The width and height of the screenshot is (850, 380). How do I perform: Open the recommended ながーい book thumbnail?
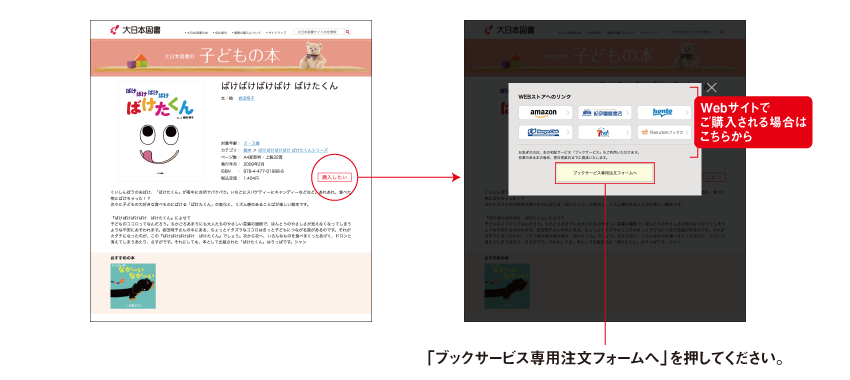pos(133,286)
